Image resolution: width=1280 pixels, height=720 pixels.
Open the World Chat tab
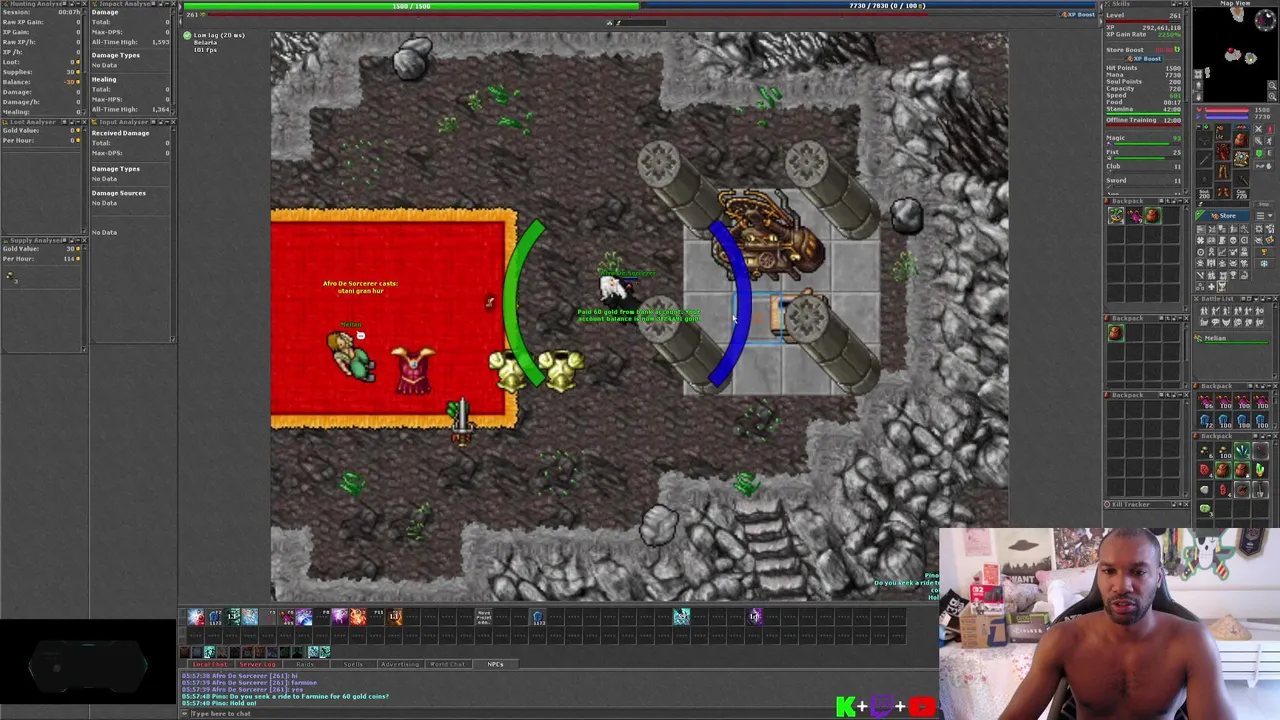click(447, 664)
